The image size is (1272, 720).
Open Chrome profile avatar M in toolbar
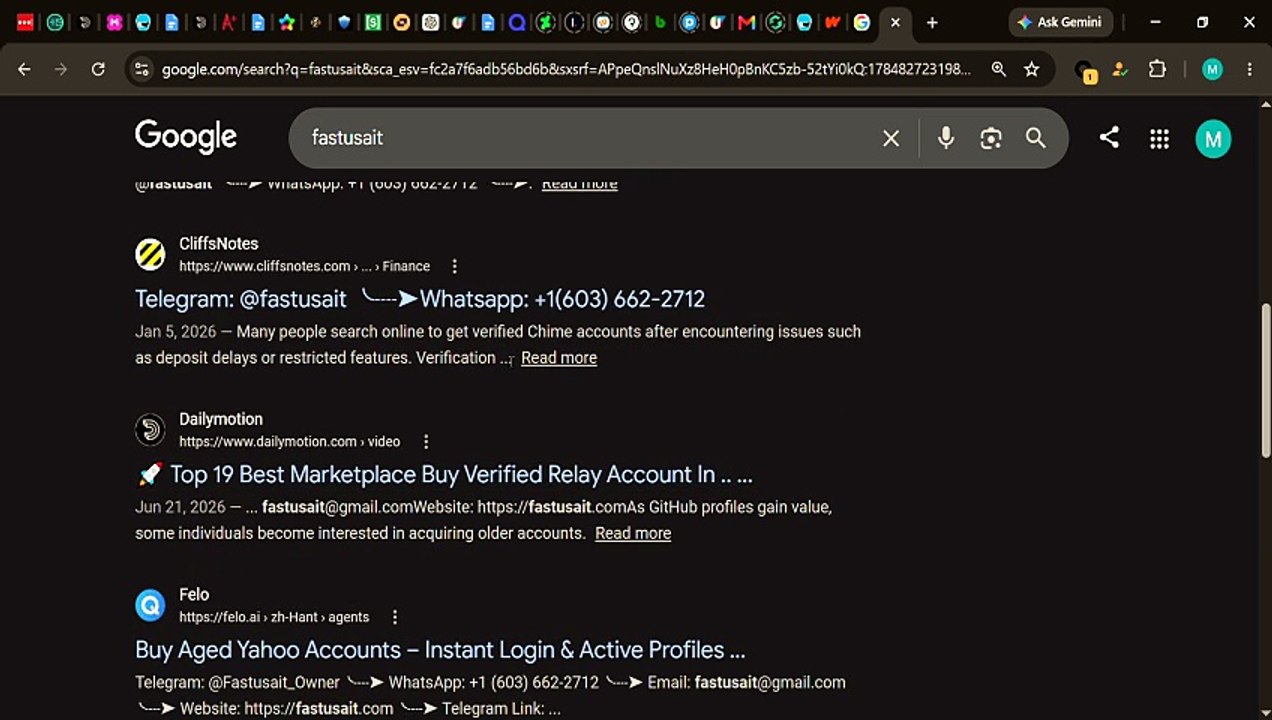coord(1212,69)
